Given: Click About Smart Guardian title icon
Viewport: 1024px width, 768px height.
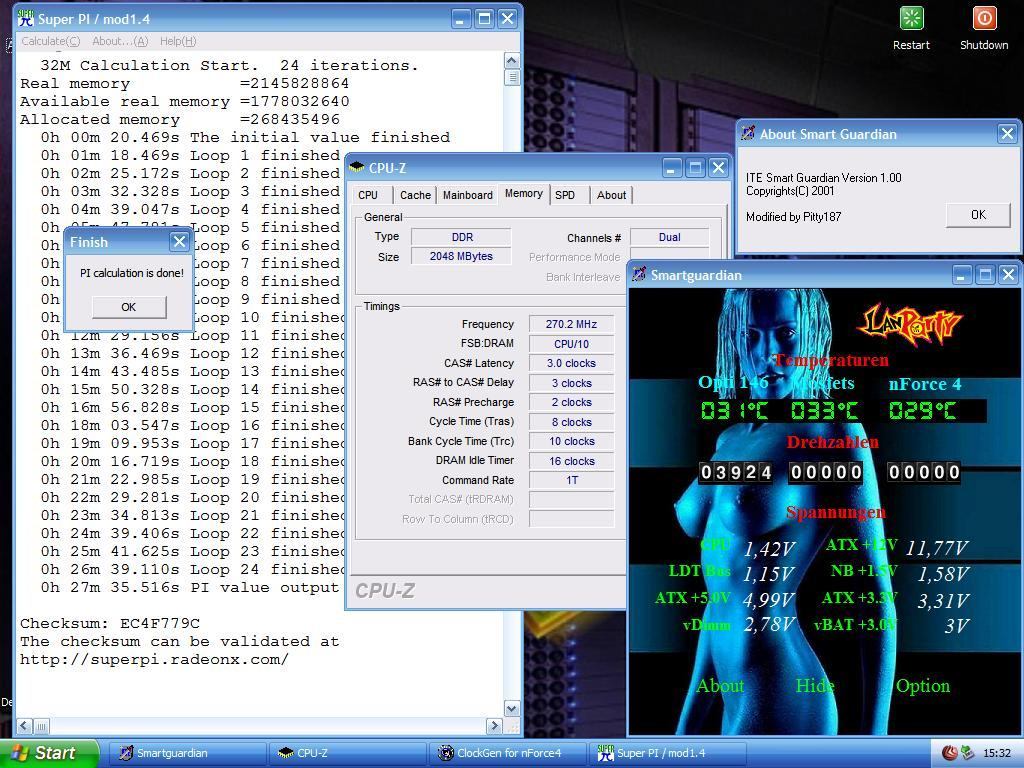Looking at the screenshot, I should [x=748, y=134].
